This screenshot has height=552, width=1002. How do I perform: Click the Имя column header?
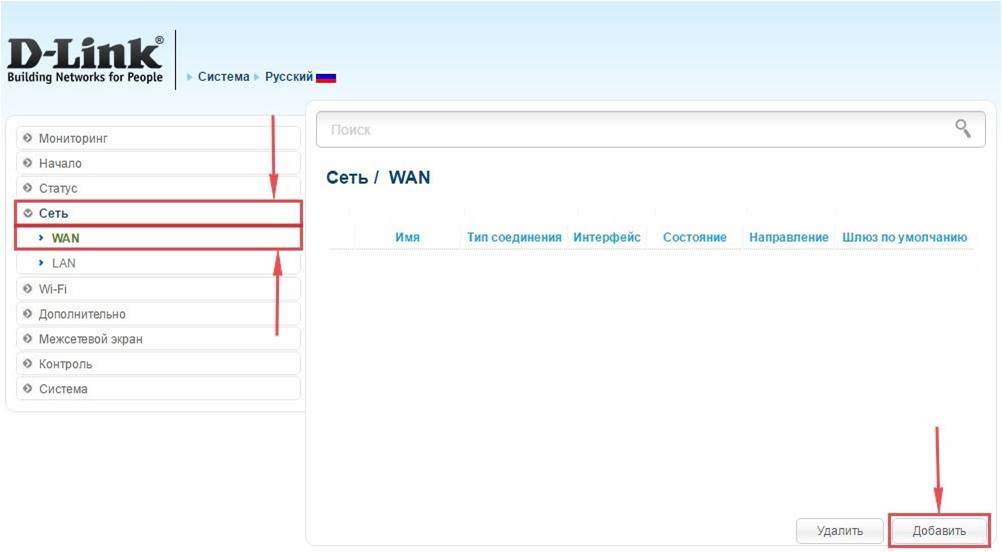[407, 238]
